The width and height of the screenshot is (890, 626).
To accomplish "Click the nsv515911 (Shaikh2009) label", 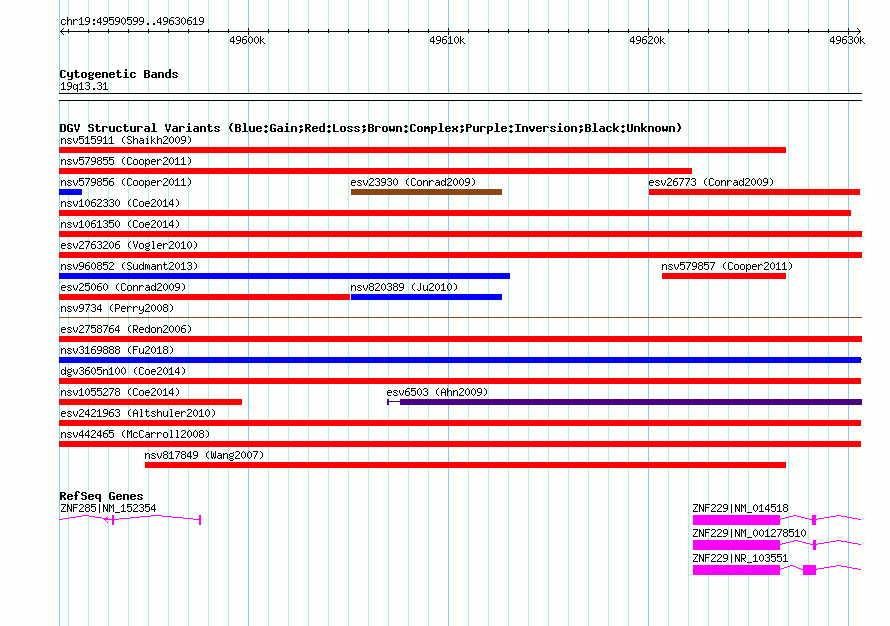I will click(126, 140).
